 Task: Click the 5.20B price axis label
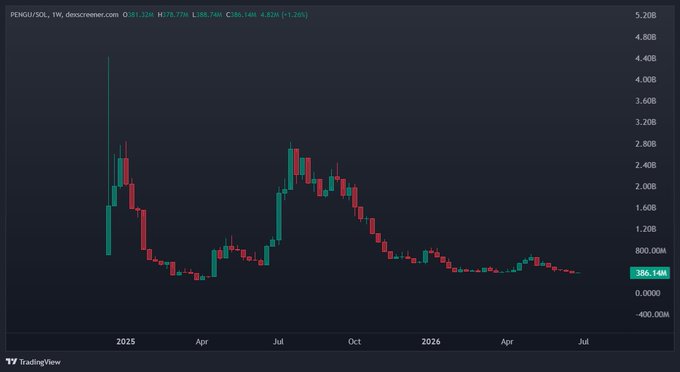[x=646, y=16]
